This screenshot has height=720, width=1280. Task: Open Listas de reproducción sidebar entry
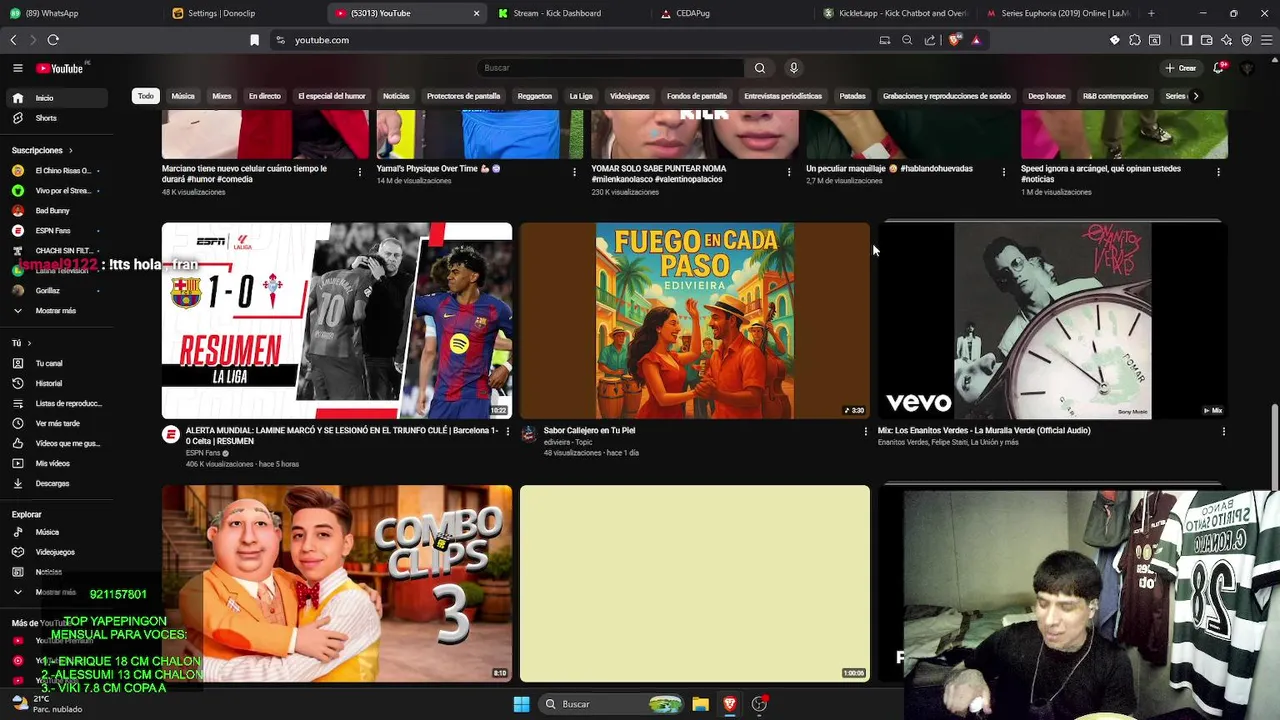[x=68, y=403]
